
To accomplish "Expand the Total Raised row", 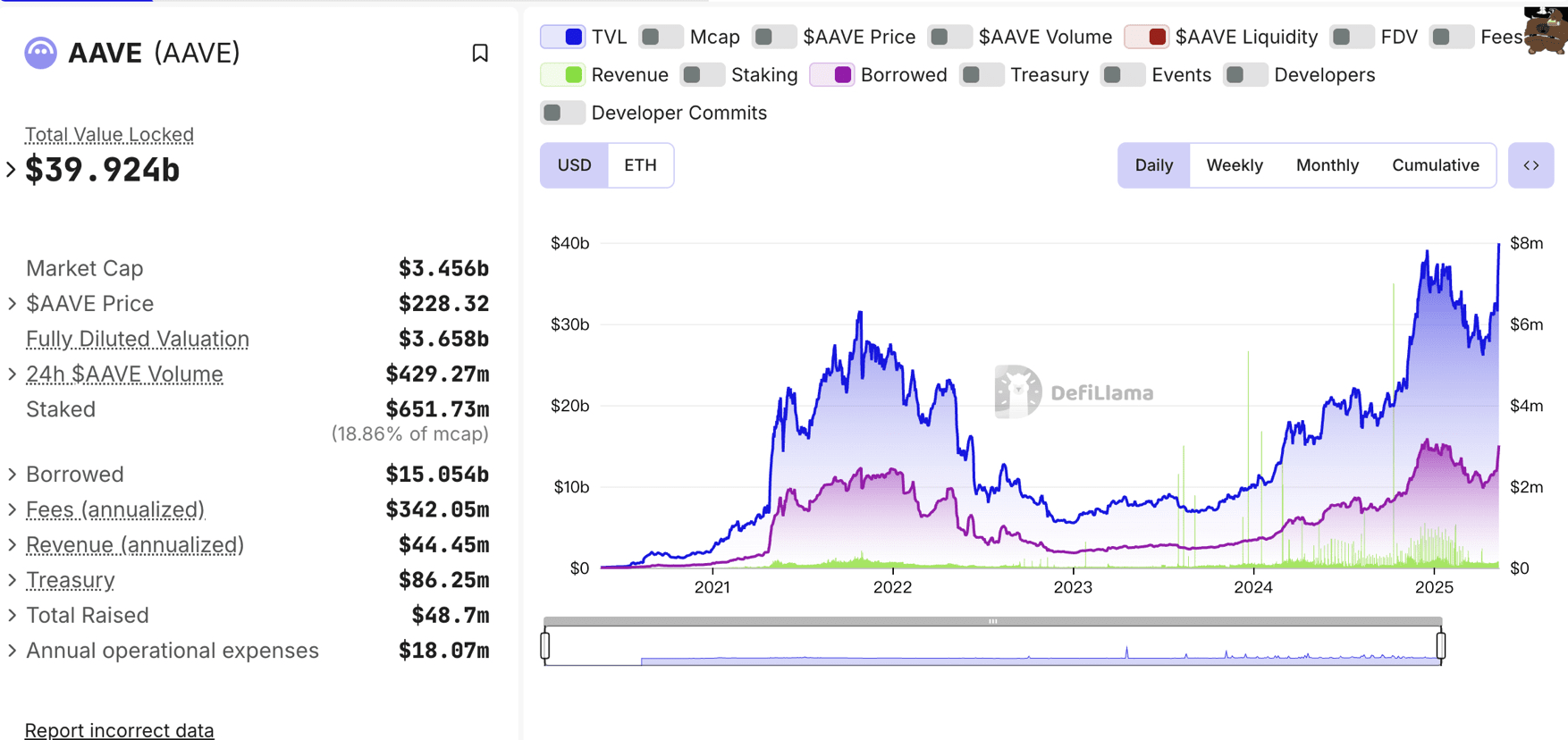I will click(12, 616).
